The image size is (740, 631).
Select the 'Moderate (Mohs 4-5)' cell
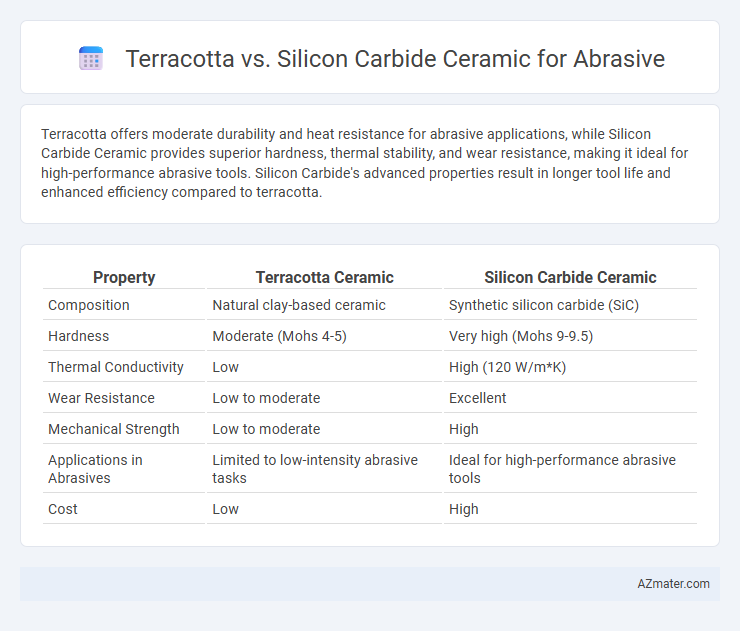(279, 336)
